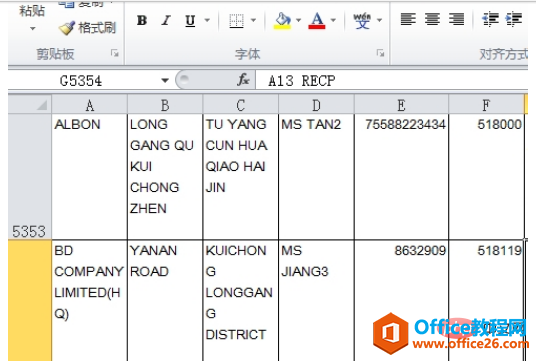This screenshot has width=536, height=361.
Task: Select column C header
Action: (241, 105)
